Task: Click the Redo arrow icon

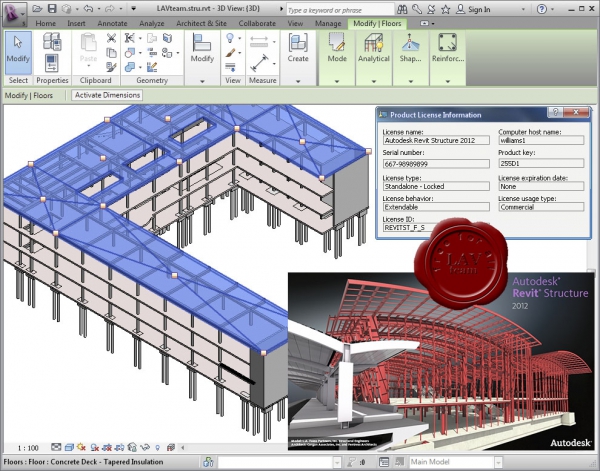Action: tap(111, 8)
